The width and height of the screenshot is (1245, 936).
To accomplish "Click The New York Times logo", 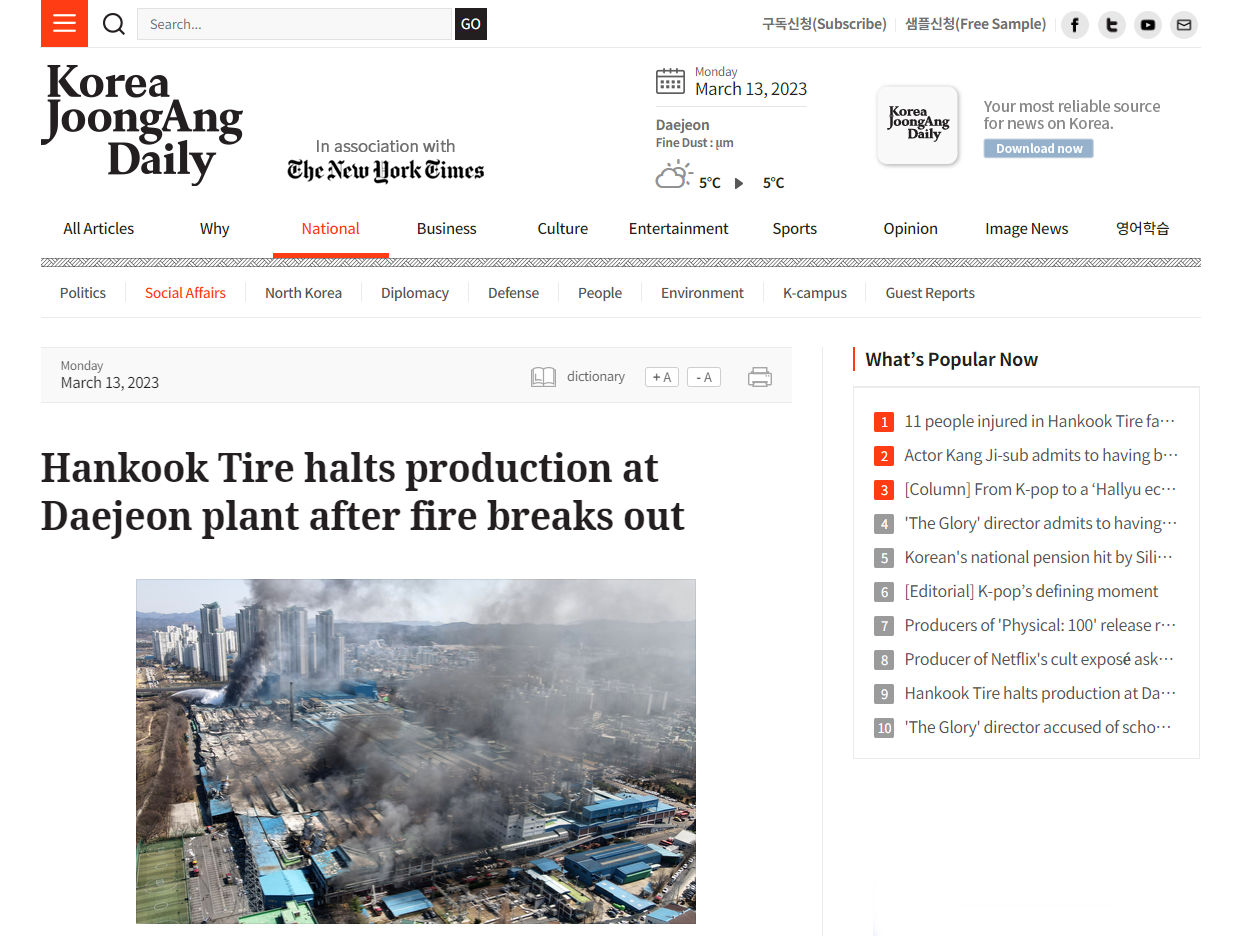I will pos(385,171).
